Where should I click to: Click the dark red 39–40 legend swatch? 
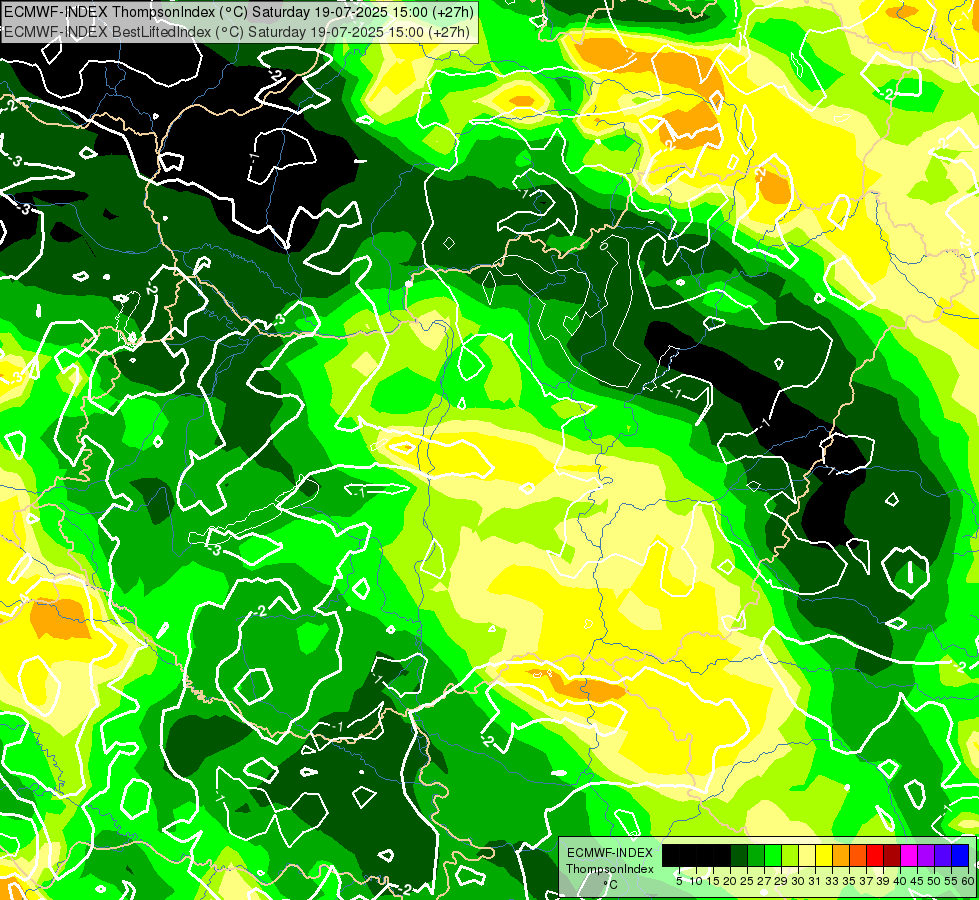(892, 855)
